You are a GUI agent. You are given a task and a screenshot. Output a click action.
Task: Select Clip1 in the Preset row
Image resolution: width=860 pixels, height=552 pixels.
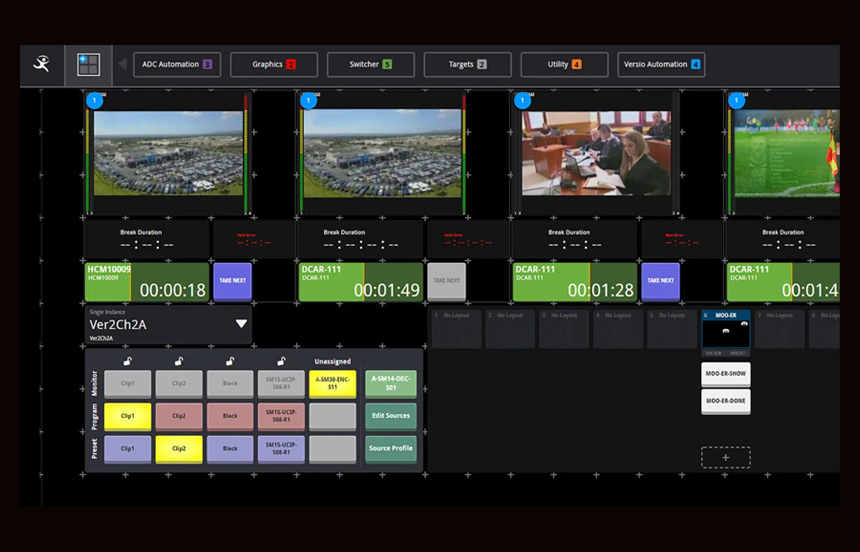click(128, 449)
